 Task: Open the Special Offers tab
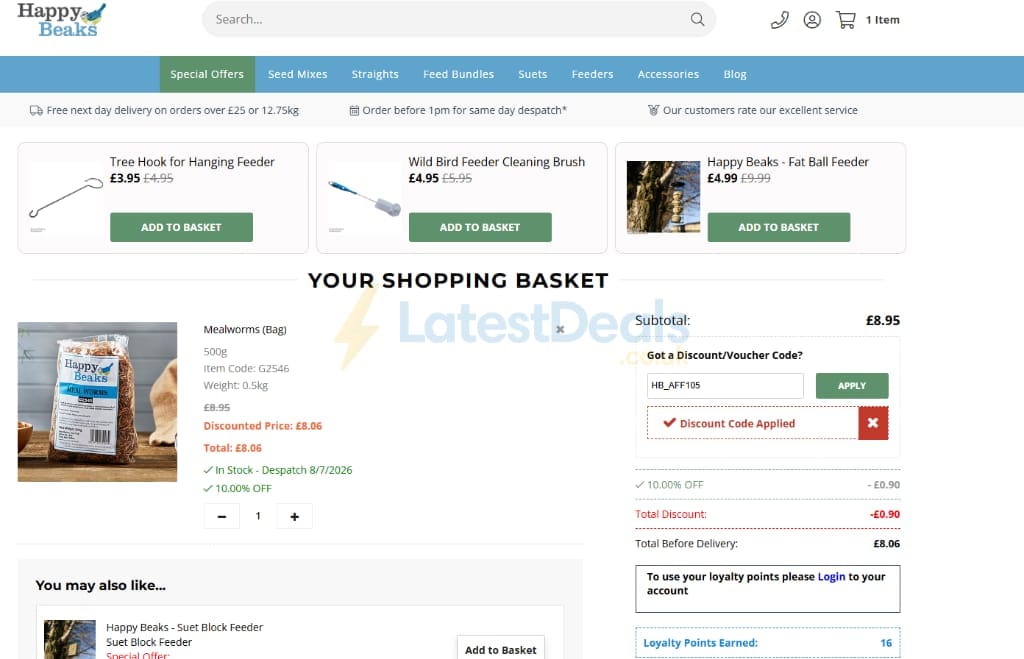(207, 74)
